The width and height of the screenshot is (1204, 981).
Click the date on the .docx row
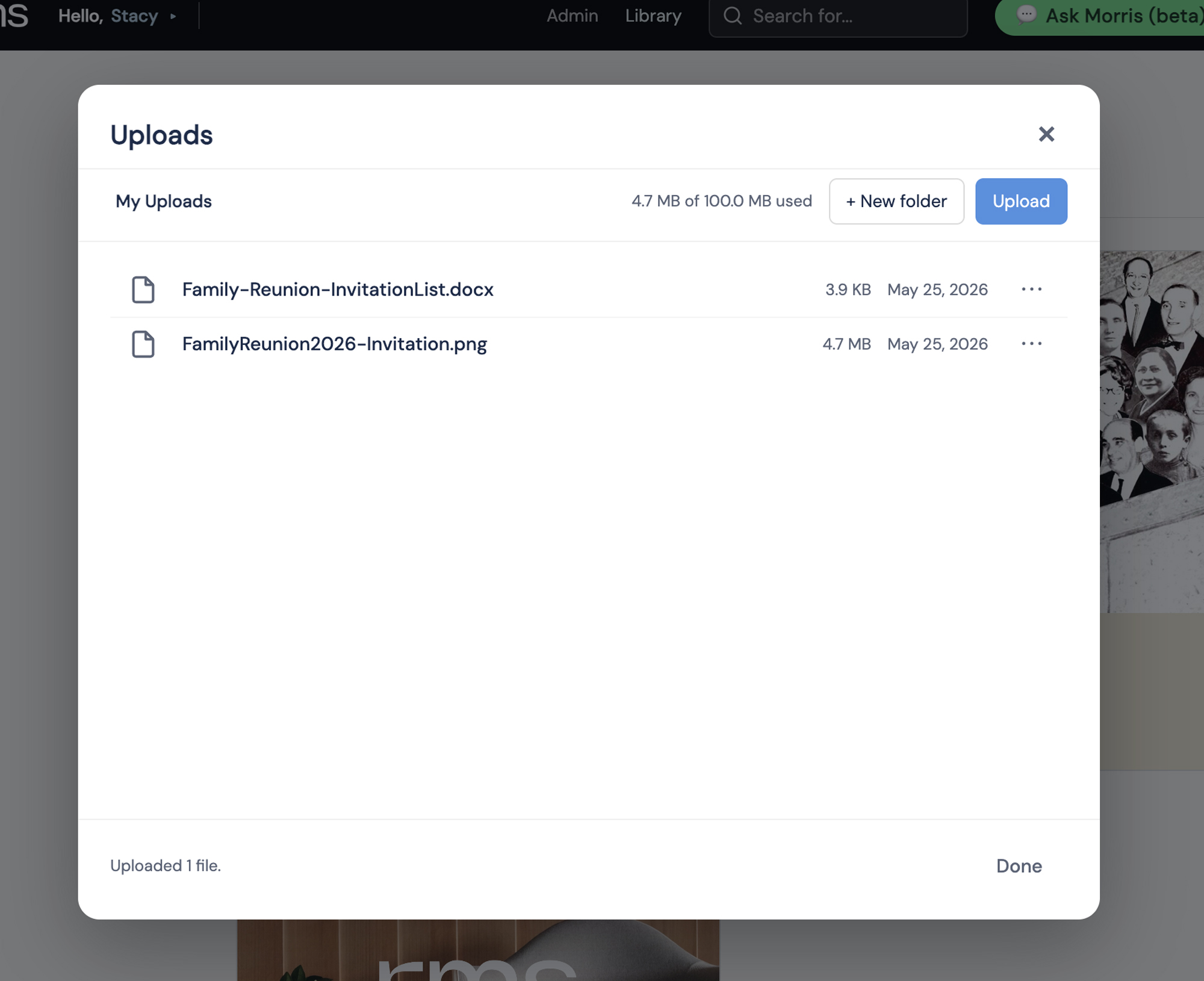[x=937, y=289]
